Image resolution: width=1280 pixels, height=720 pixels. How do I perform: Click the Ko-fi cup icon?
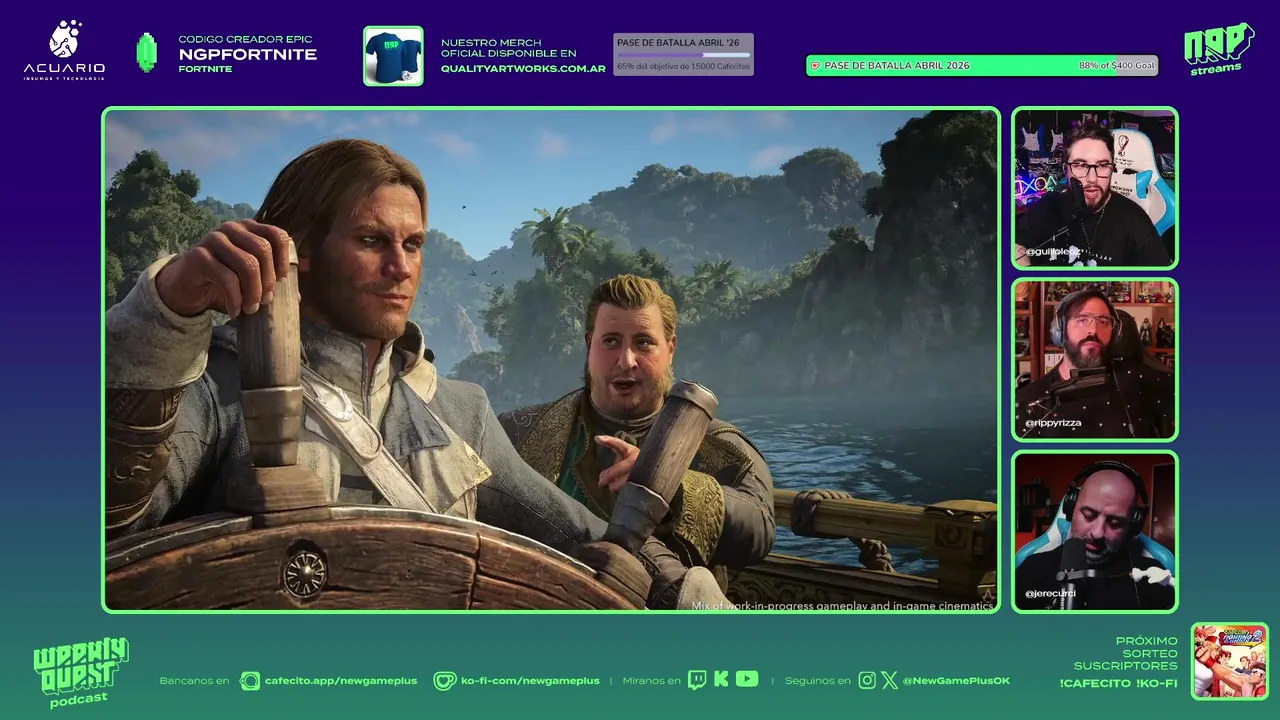point(445,681)
